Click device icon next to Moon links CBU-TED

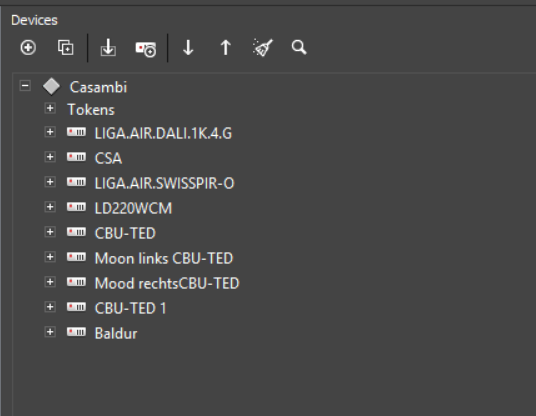tap(76, 257)
